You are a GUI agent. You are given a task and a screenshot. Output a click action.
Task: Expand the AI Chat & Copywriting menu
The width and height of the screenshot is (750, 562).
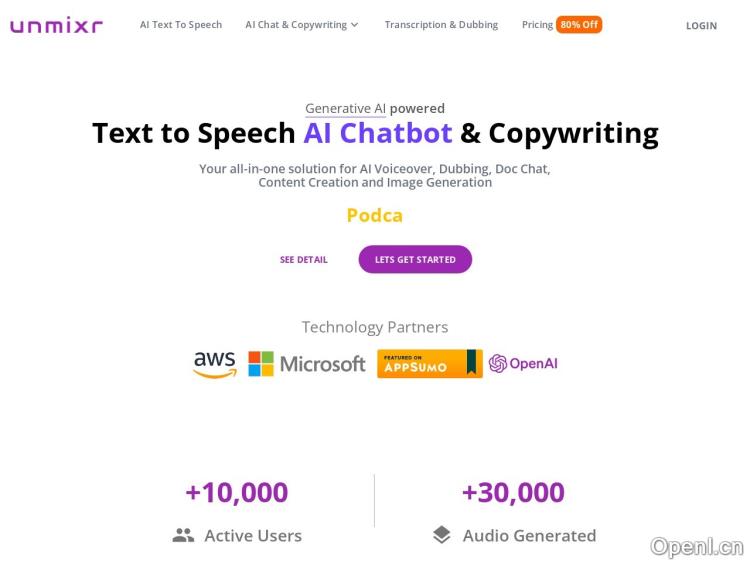302,25
